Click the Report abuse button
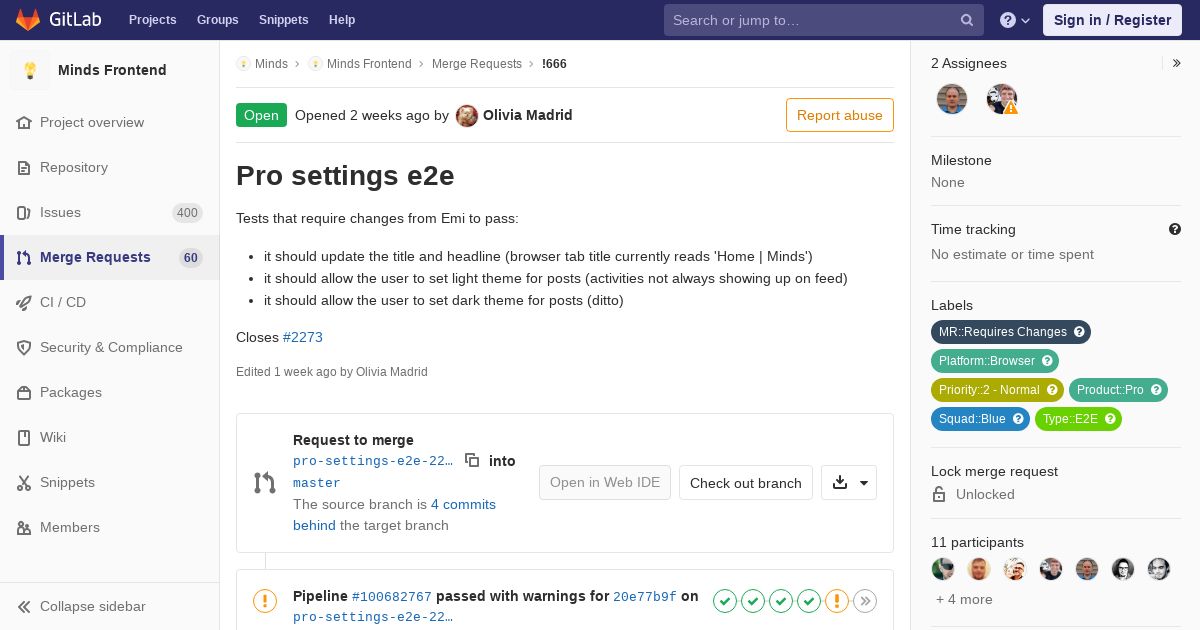Viewport: 1200px width, 630px height. point(840,115)
